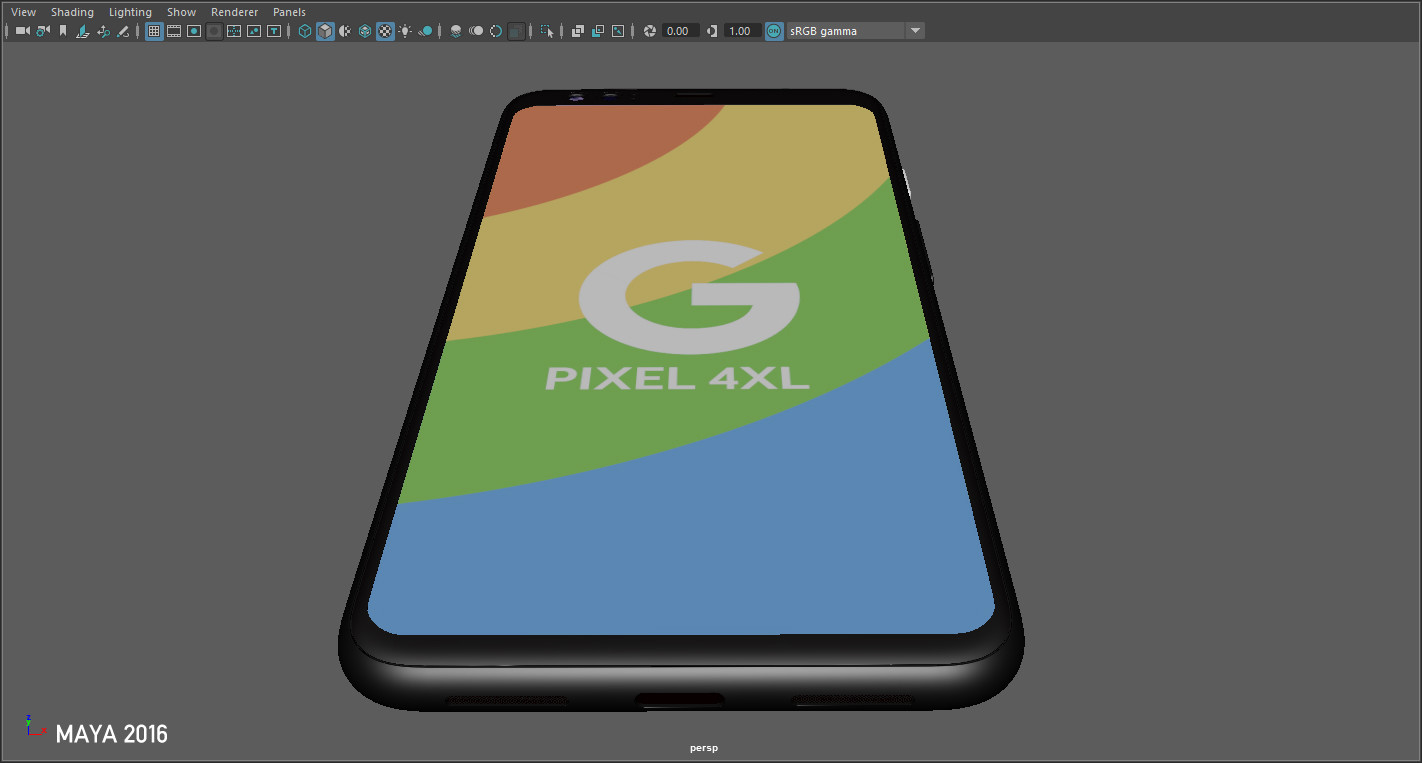Enable isolate select for the view
The height and width of the screenshot is (763, 1422).
click(546, 30)
